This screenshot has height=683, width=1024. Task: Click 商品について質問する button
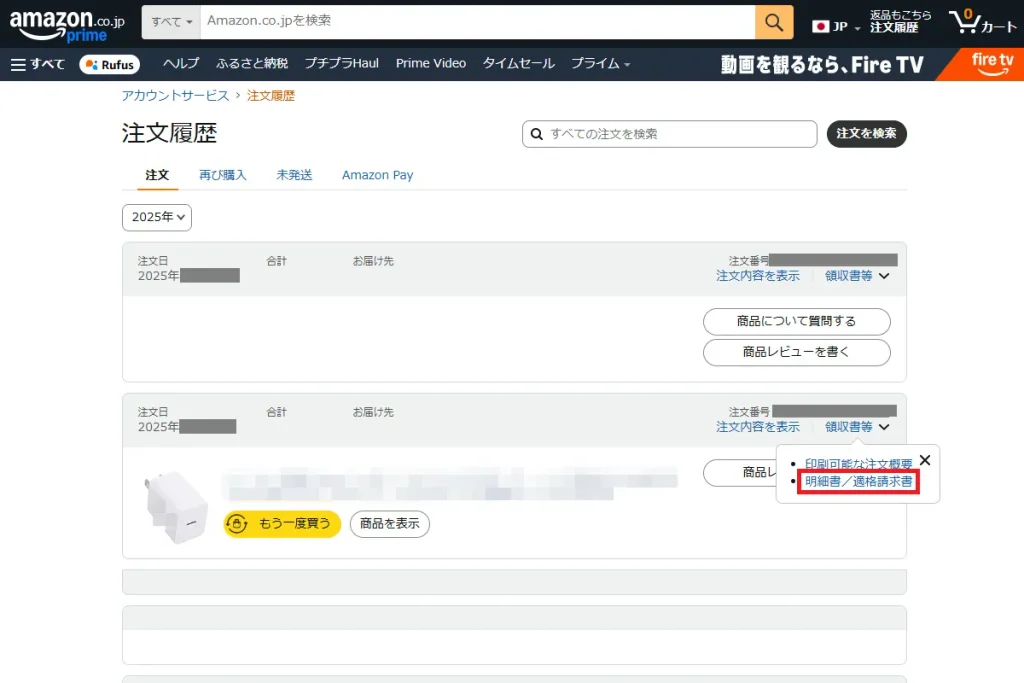tap(797, 321)
